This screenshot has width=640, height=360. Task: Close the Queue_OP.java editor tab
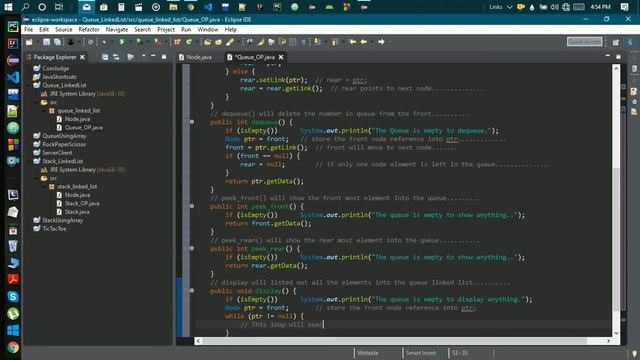[x=281, y=57]
